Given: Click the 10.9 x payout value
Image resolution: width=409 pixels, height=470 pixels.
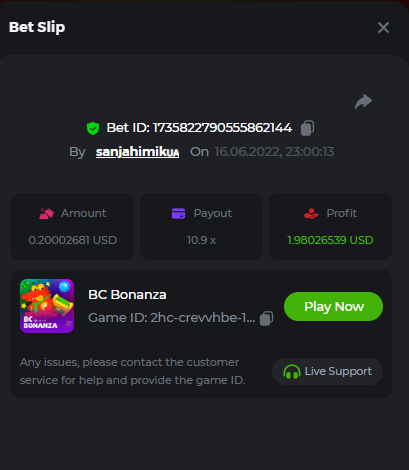Looking at the screenshot, I should click(x=201, y=240).
